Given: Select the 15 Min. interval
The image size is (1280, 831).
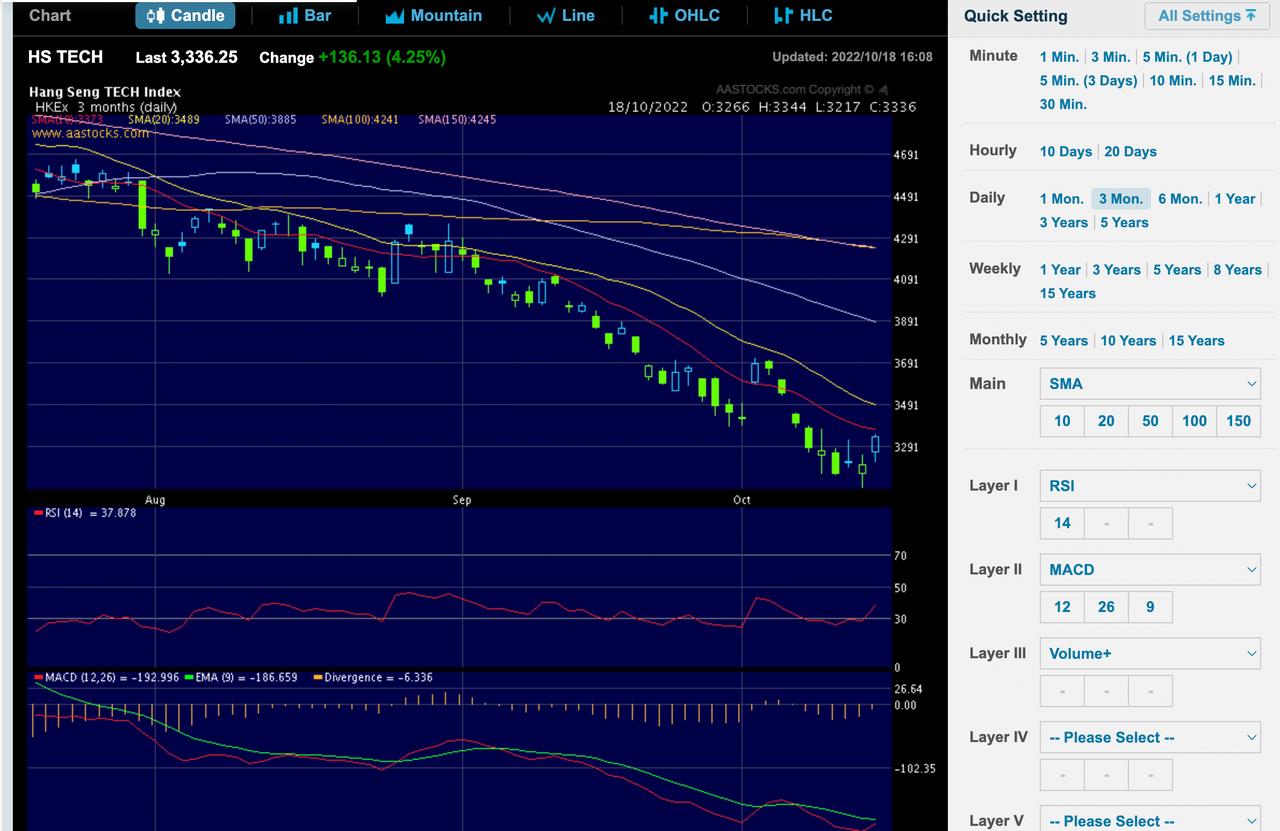Looking at the screenshot, I should [x=1232, y=80].
